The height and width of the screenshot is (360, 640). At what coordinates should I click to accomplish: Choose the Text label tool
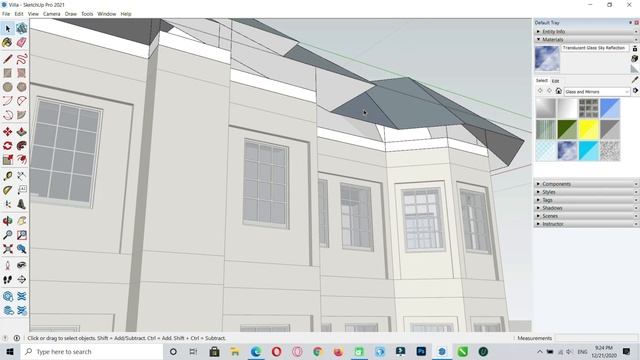click(22, 190)
